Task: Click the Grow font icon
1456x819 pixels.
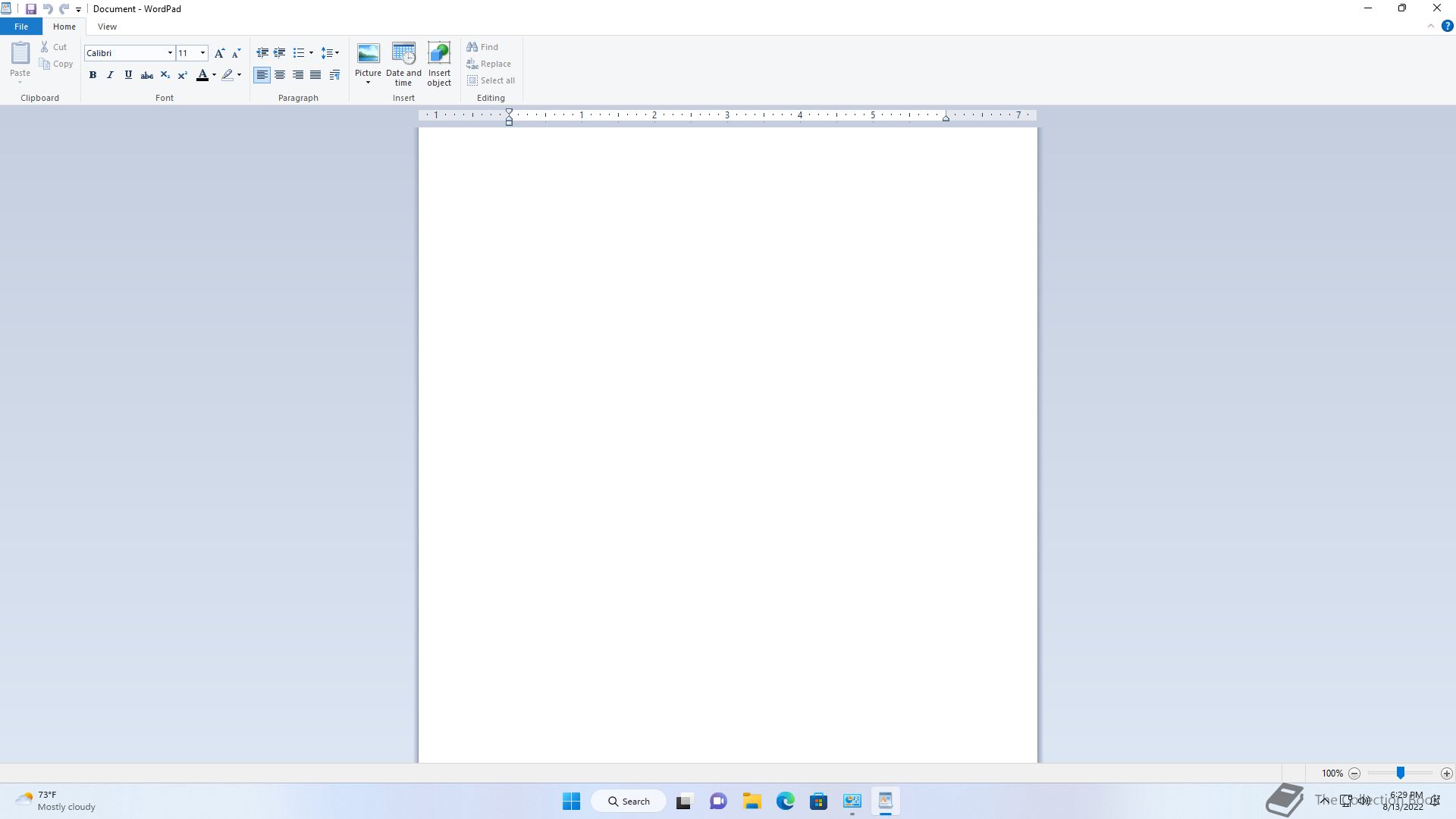Action: coord(219,53)
